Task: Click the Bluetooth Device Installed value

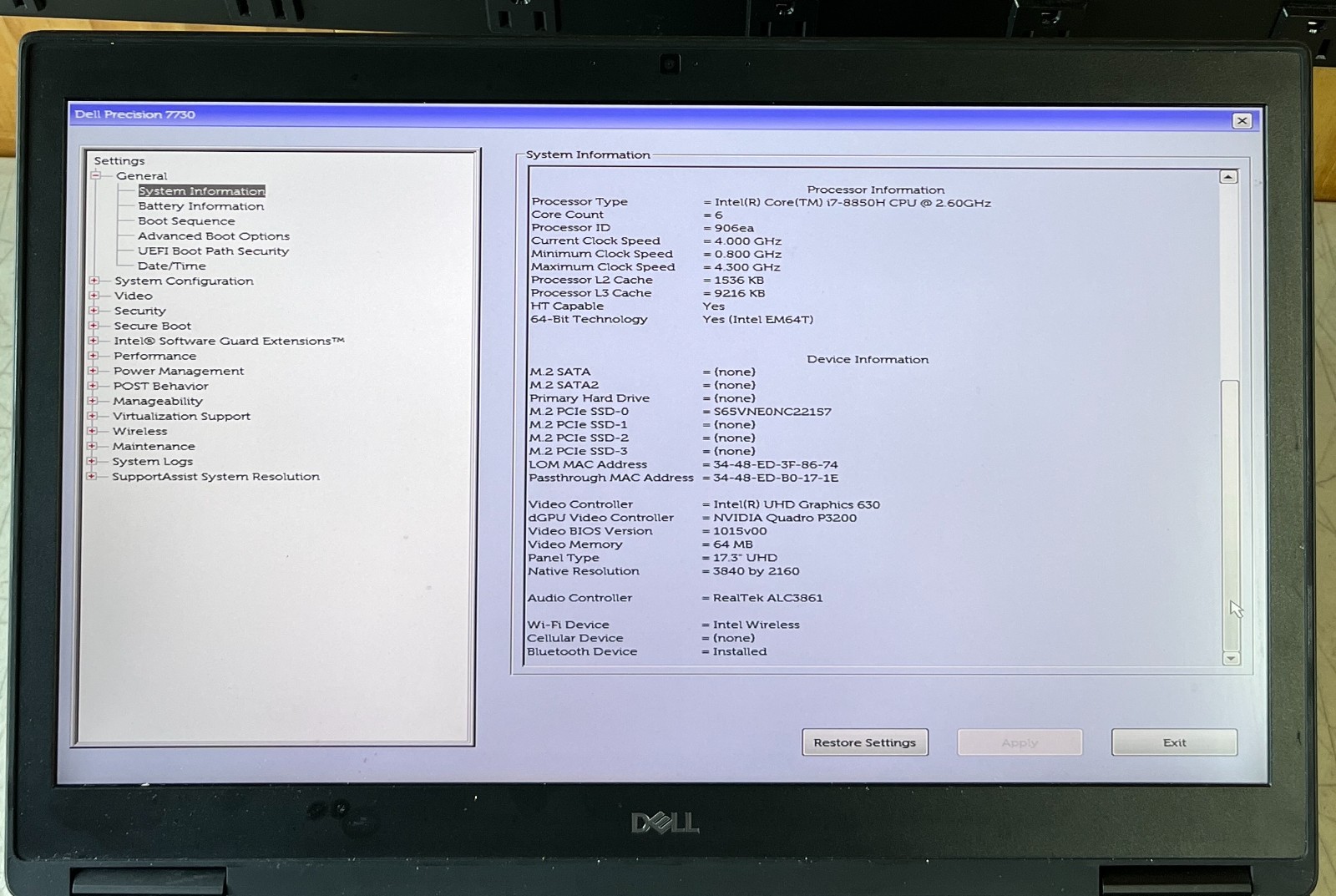Action: pyautogui.click(x=739, y=652)
